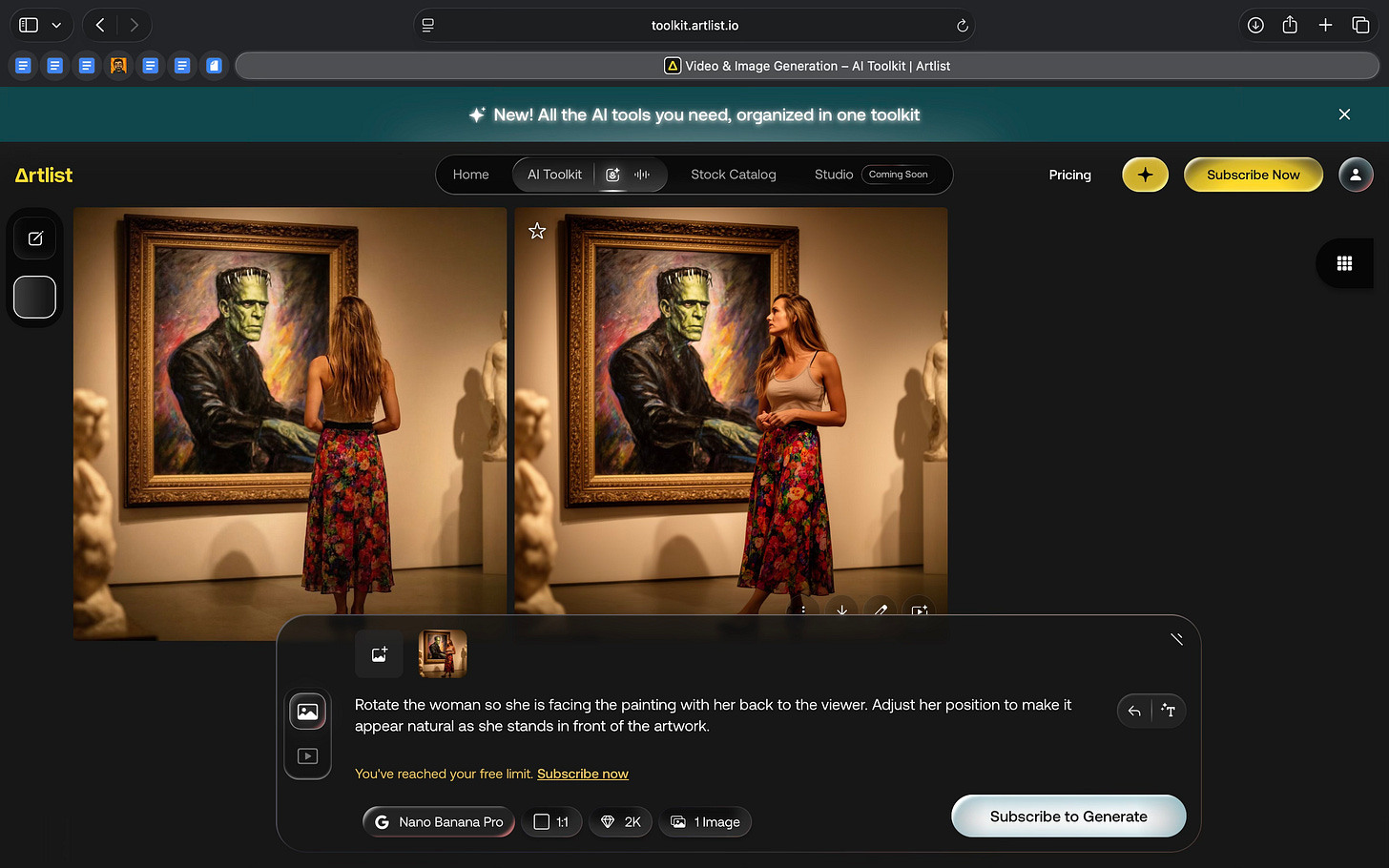Toggle the Safari sidebar button
Screen dimensions: 1389x868
point(29,26)
